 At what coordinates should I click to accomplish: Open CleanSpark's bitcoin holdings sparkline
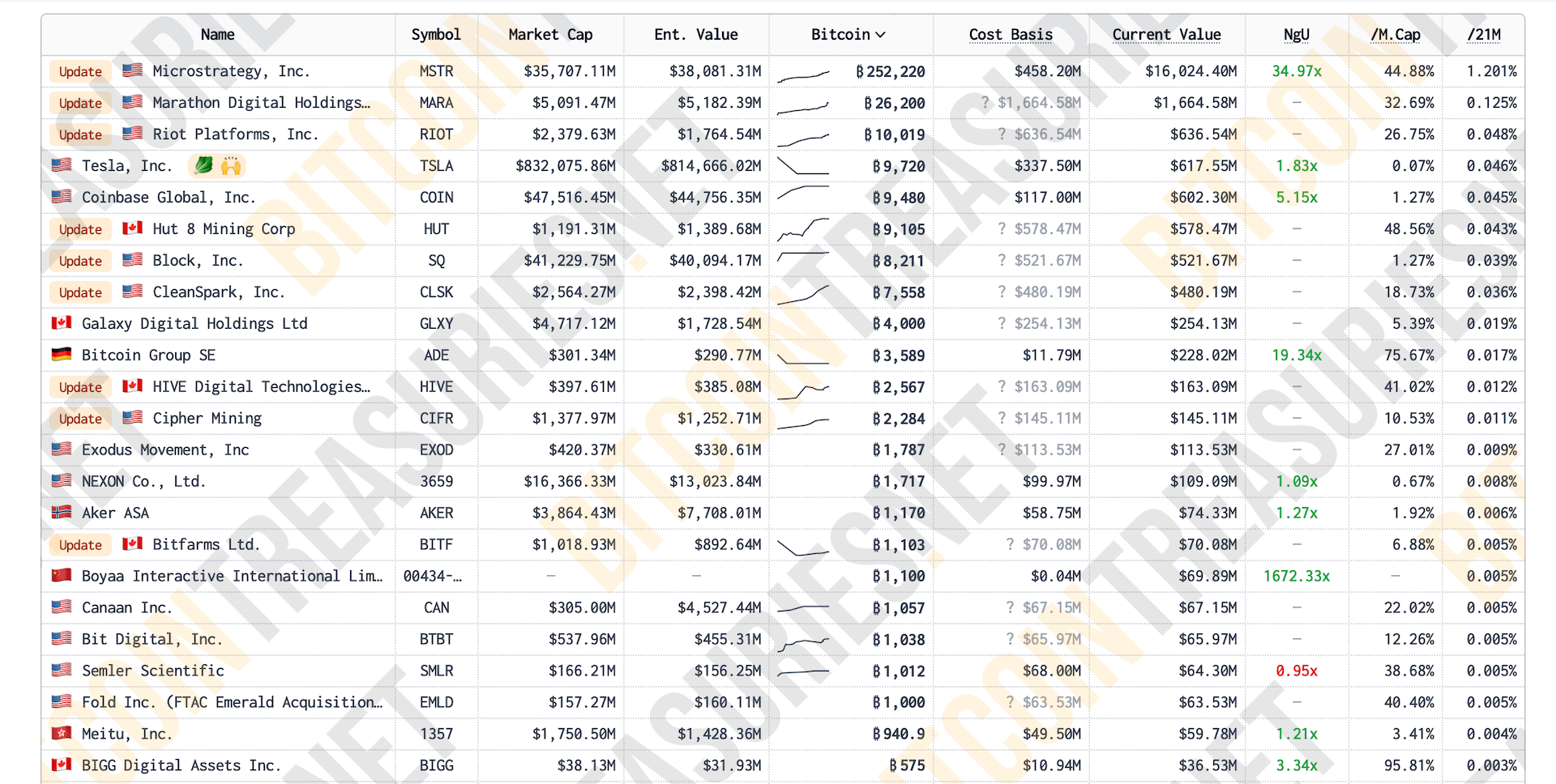pos(803,294)
